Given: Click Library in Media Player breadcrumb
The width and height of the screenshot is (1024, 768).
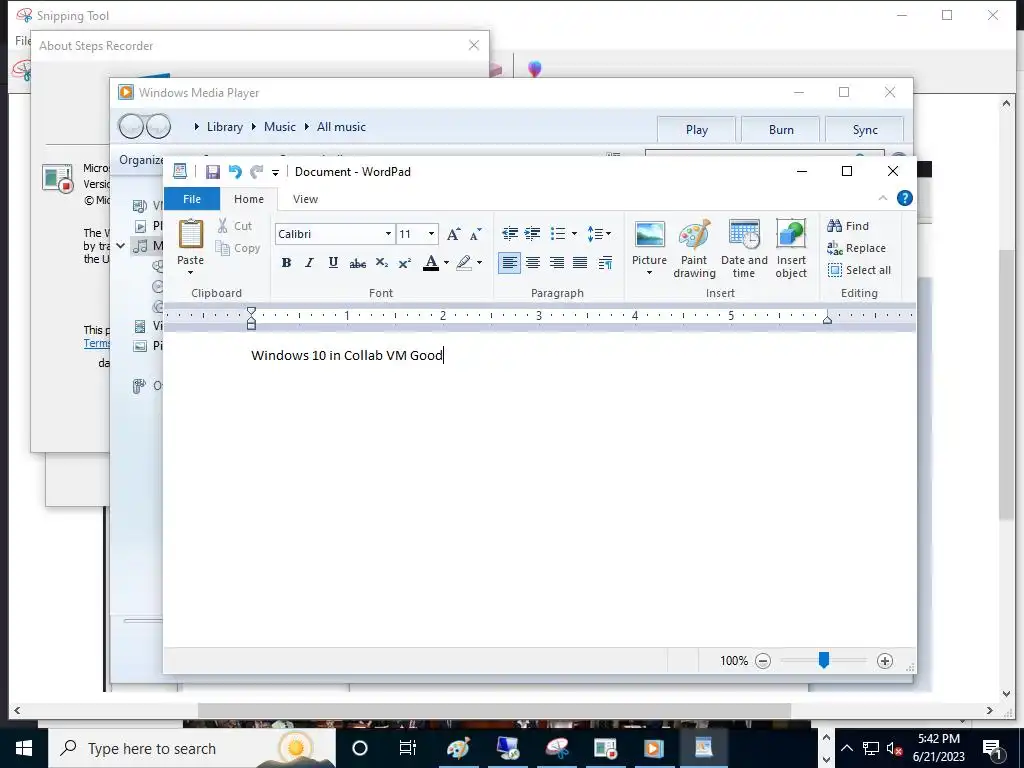Looking at the screenshot, I should point(225,127).
